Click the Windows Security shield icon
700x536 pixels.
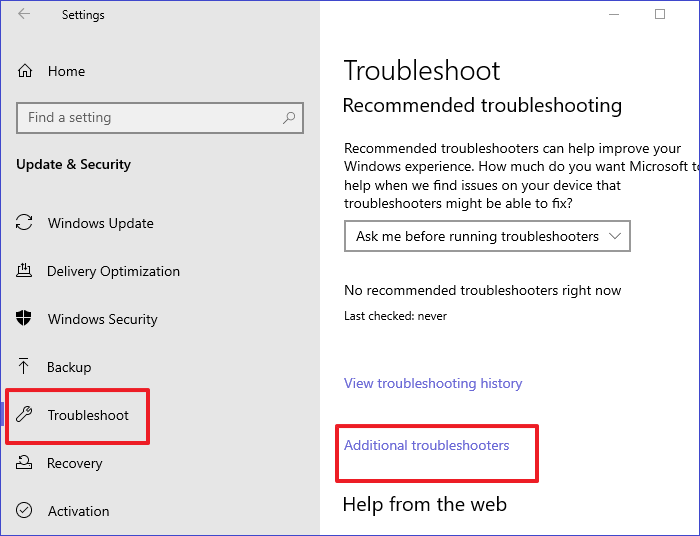click(x=25, y=319)
